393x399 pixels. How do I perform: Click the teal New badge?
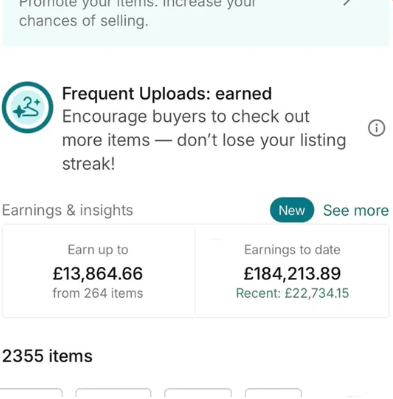[292, 210]
